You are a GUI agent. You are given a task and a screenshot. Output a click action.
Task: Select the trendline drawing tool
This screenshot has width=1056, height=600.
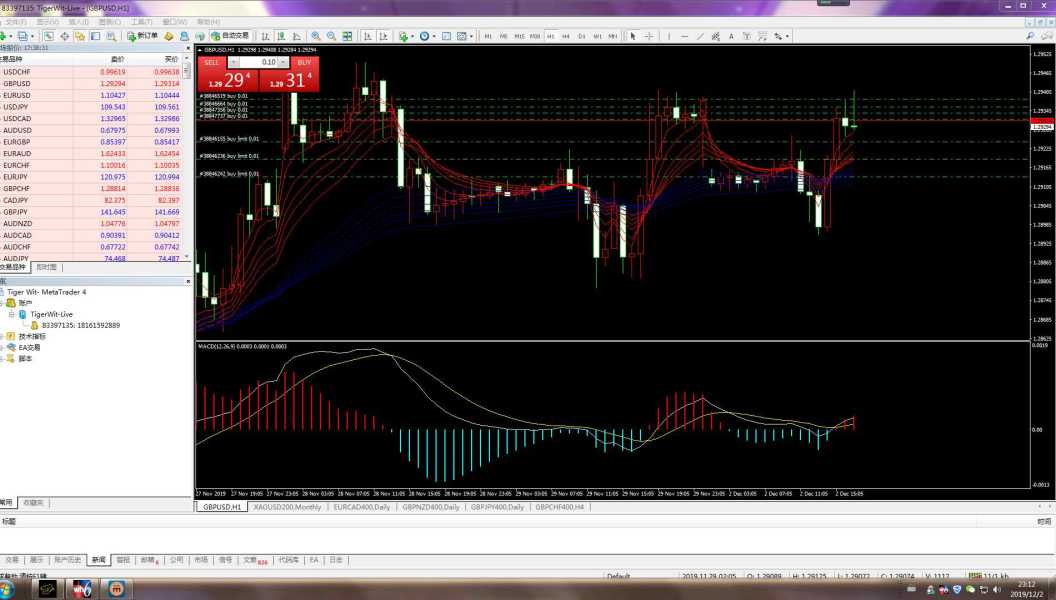pos(700,36)
